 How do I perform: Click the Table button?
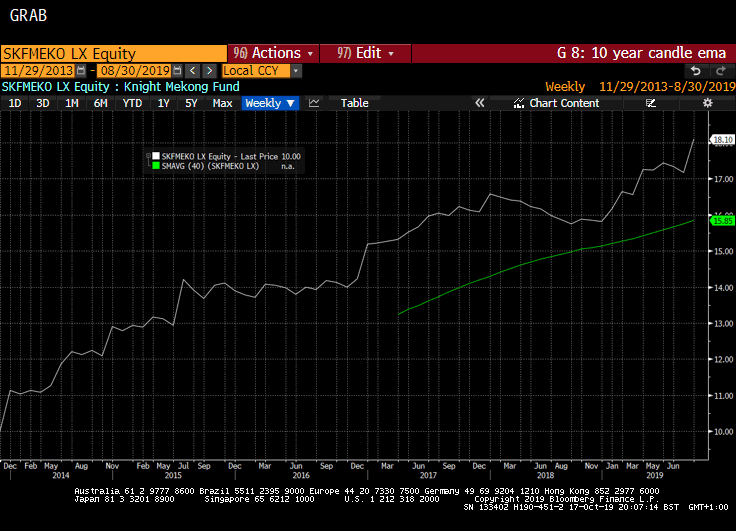tap(354, 103)
